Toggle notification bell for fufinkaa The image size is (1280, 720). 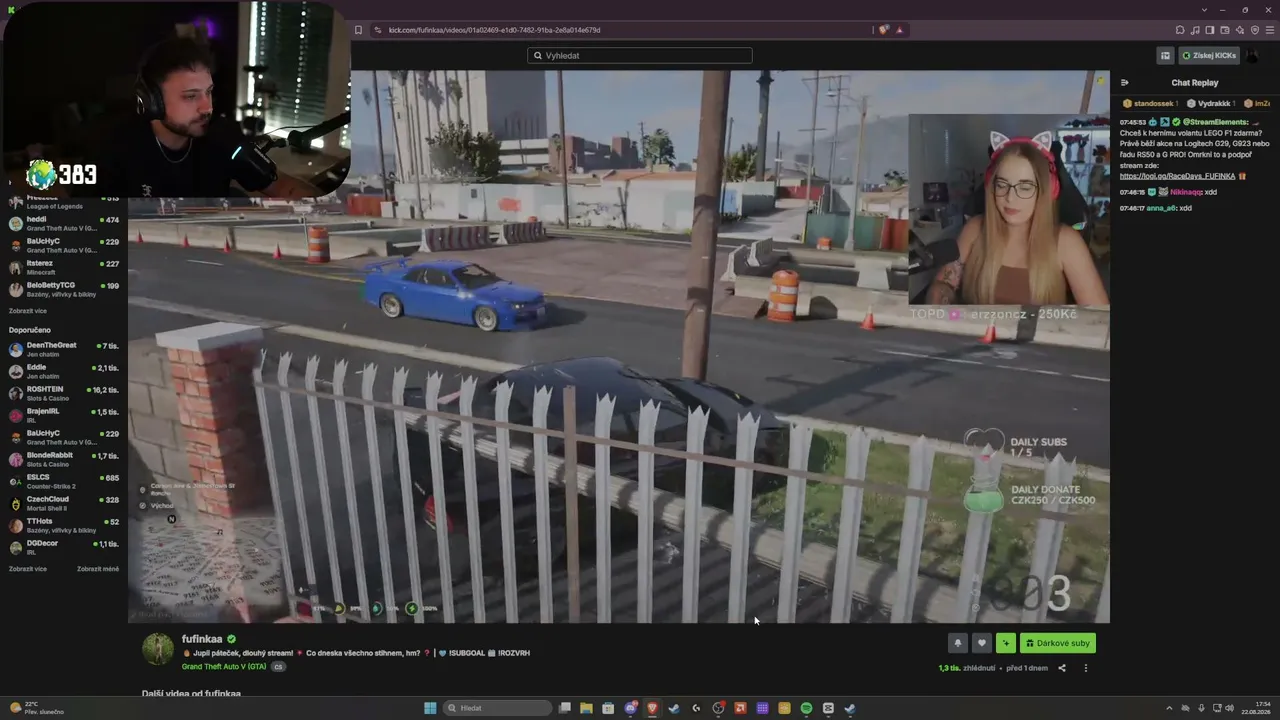click(x=957, y=643)
